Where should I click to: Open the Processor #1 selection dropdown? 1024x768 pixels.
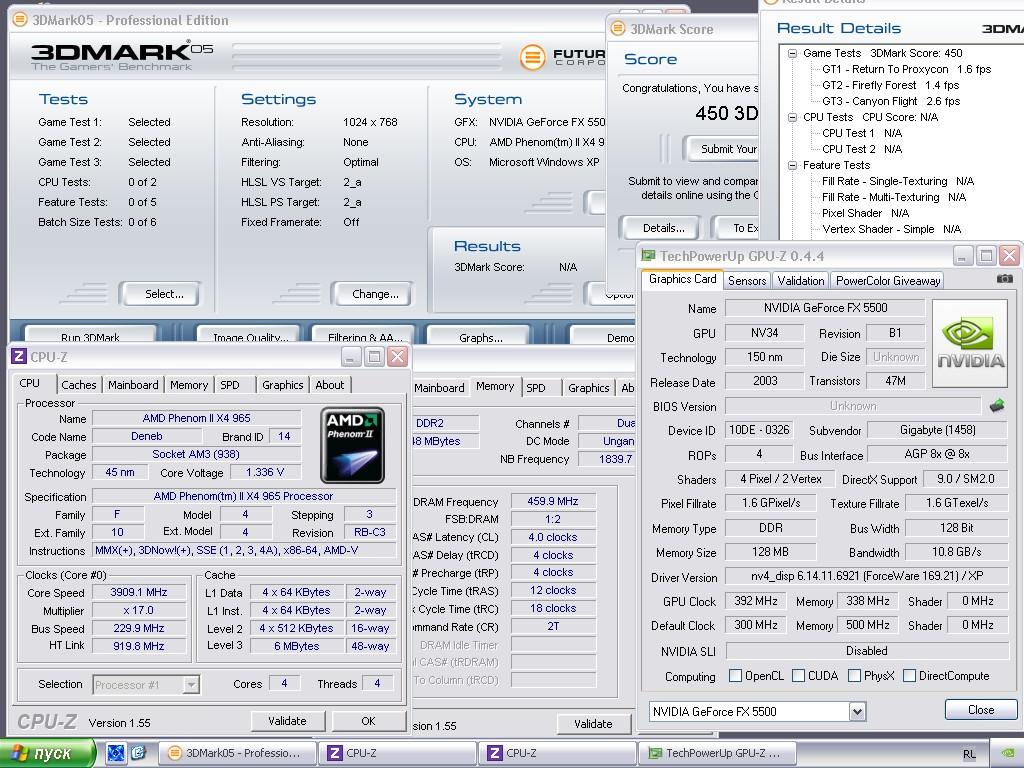191,684
